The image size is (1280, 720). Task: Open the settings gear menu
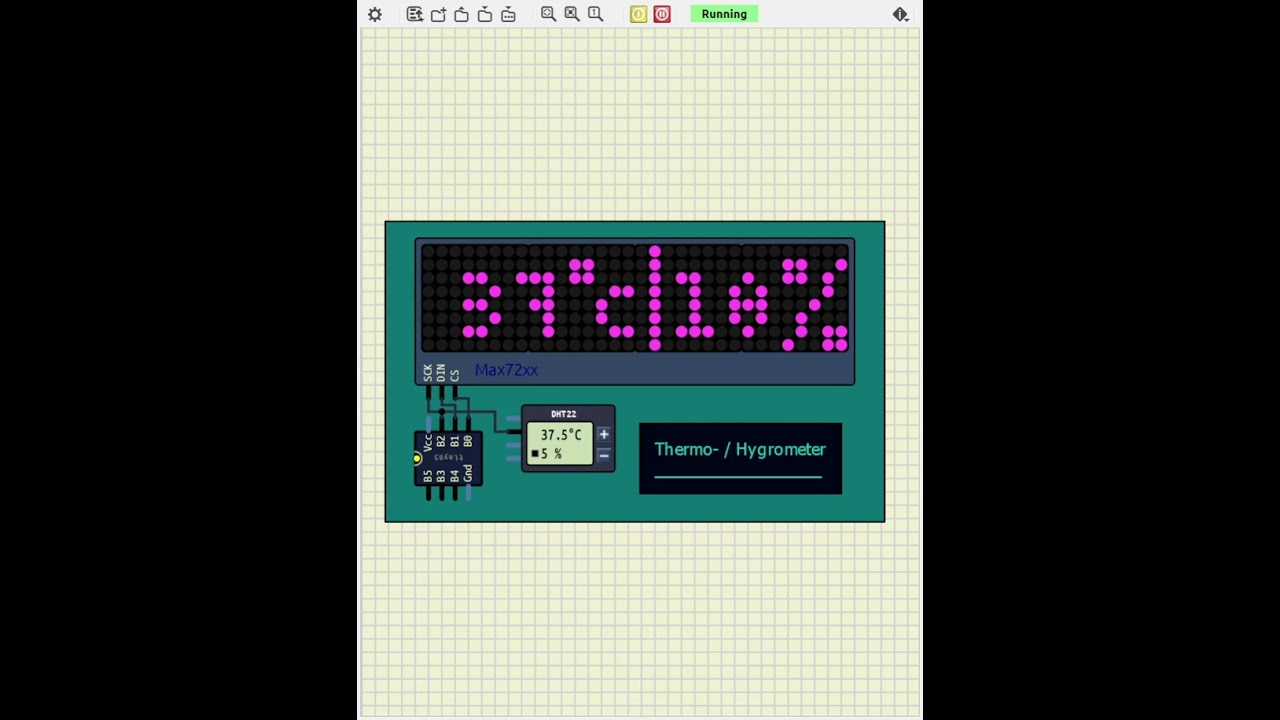[375, 14]
